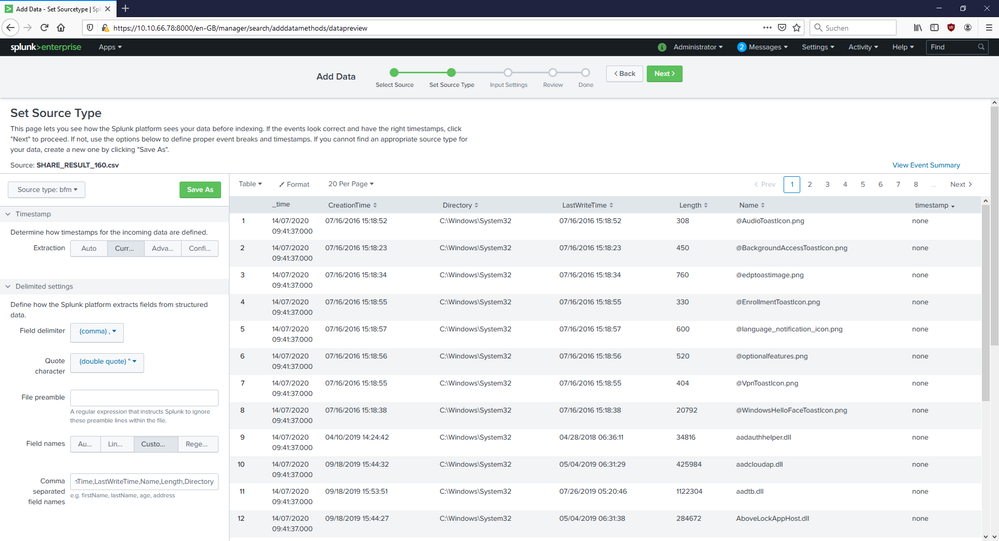
Task: Click the green Next button
Action: point(665,73)
